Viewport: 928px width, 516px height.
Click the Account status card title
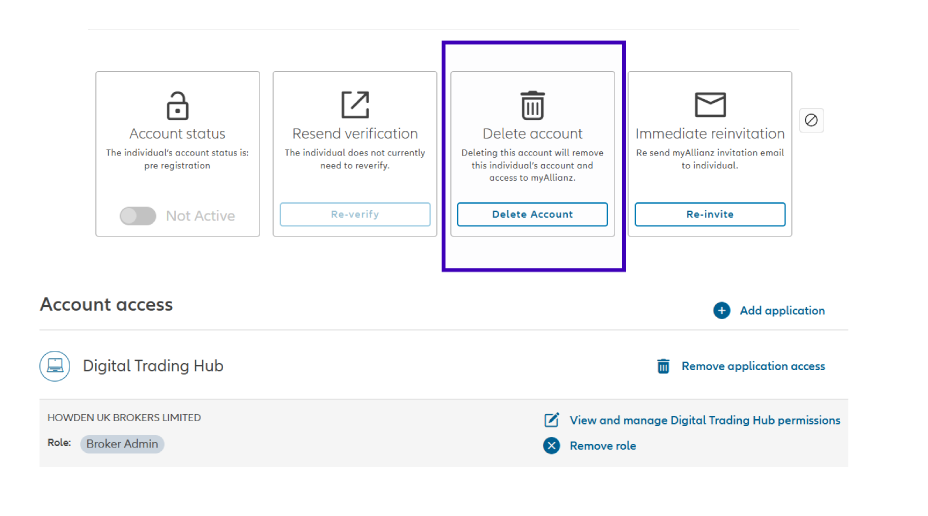tap(178, 134)
